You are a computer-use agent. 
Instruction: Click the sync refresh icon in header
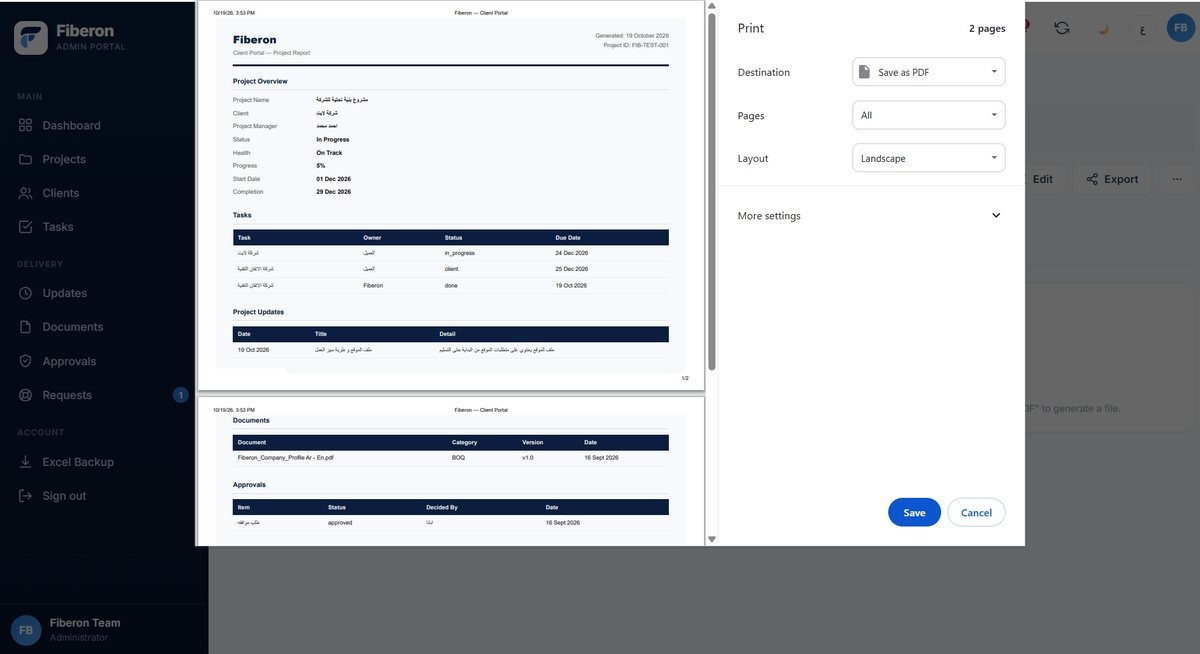pyautogui.click(x=1062, y=28)
